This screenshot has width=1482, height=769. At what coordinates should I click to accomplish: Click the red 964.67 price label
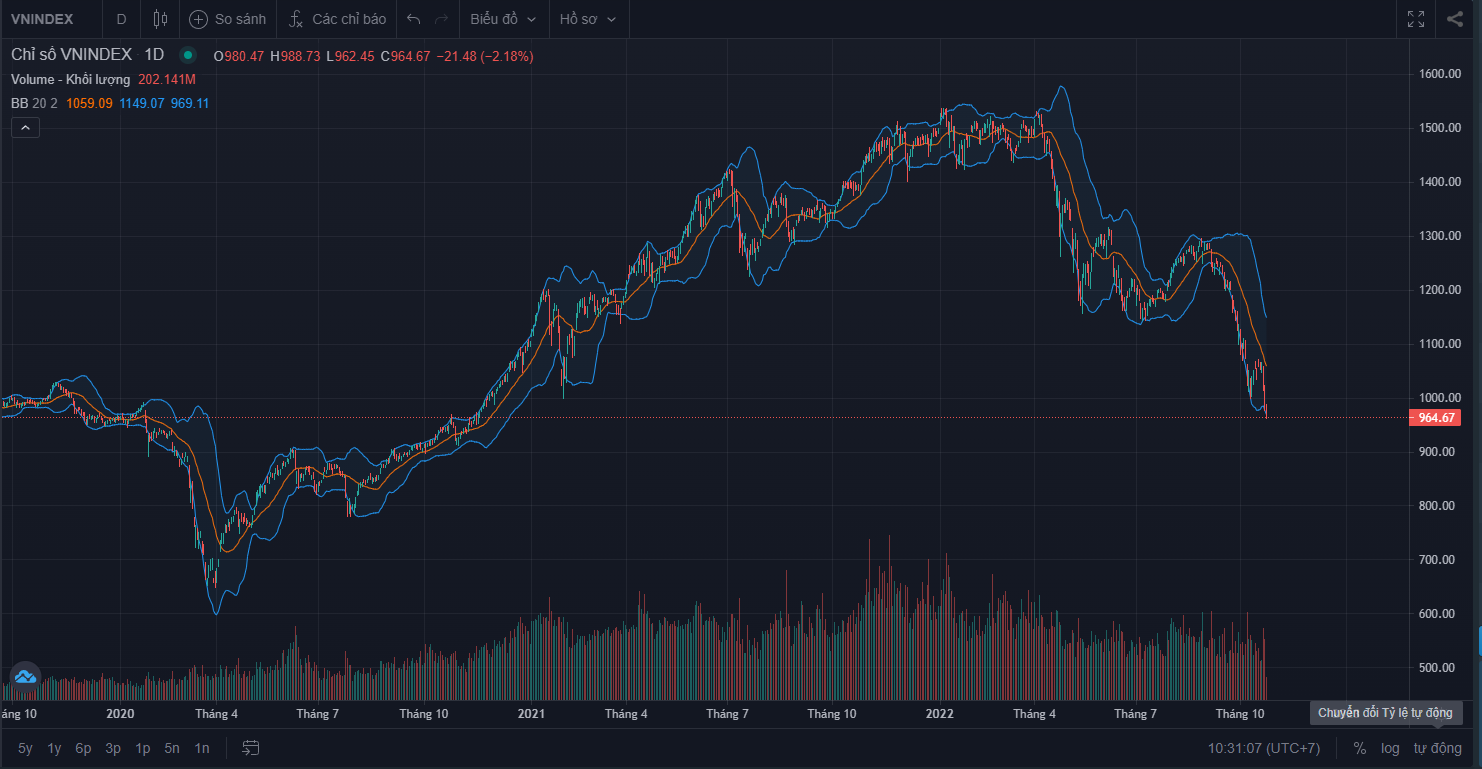(1434, 418)
